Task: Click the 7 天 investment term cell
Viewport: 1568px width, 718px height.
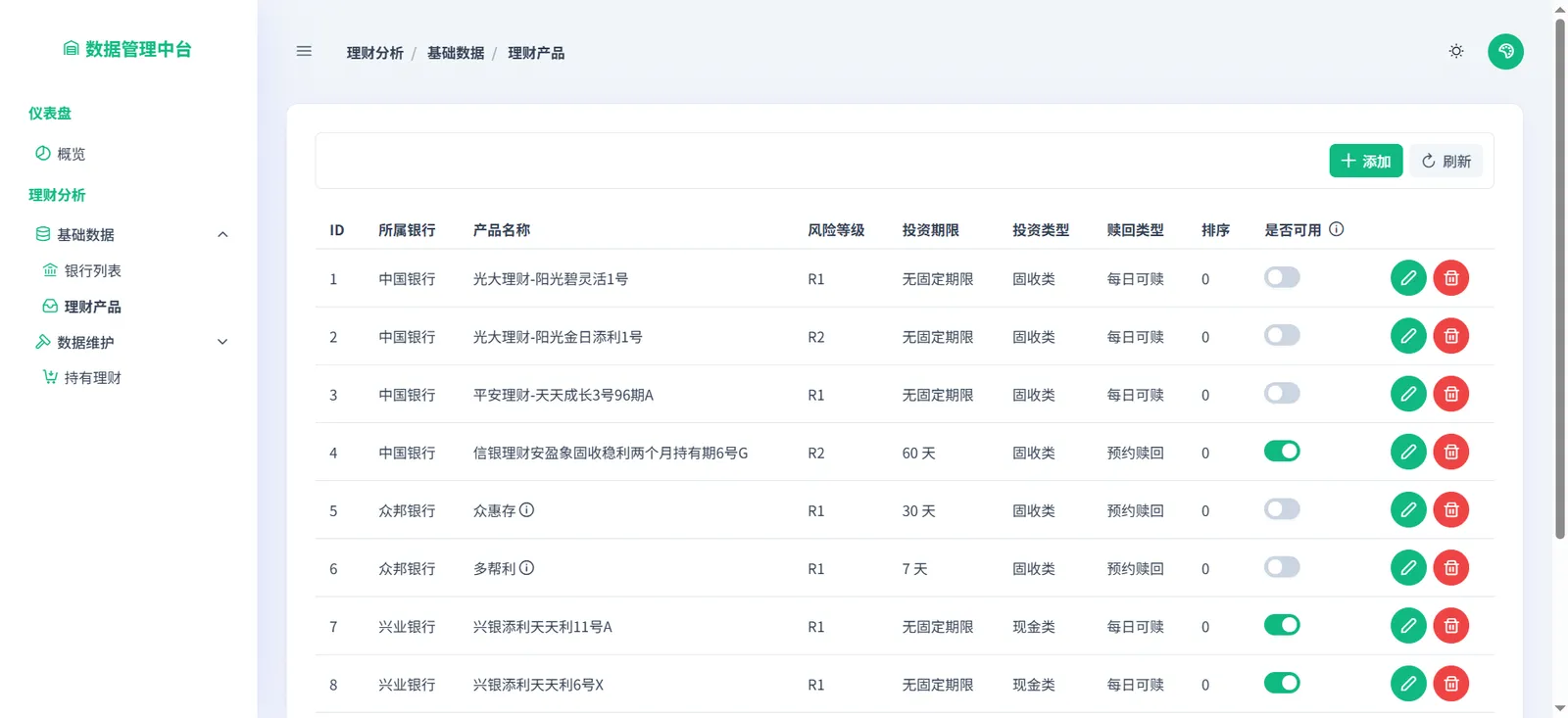Action: coord(915,568)
